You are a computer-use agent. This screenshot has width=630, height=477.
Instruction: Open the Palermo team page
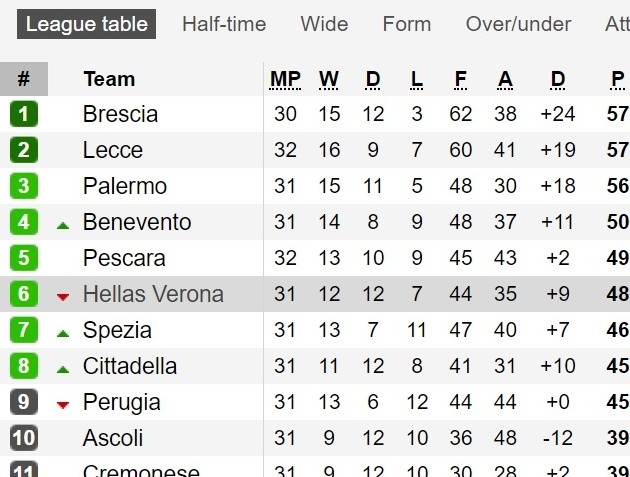click(125, 186)
